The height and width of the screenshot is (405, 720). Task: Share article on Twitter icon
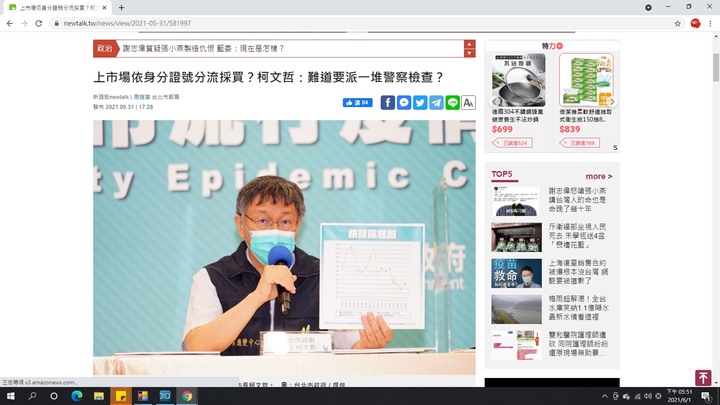tap(420, 102)
